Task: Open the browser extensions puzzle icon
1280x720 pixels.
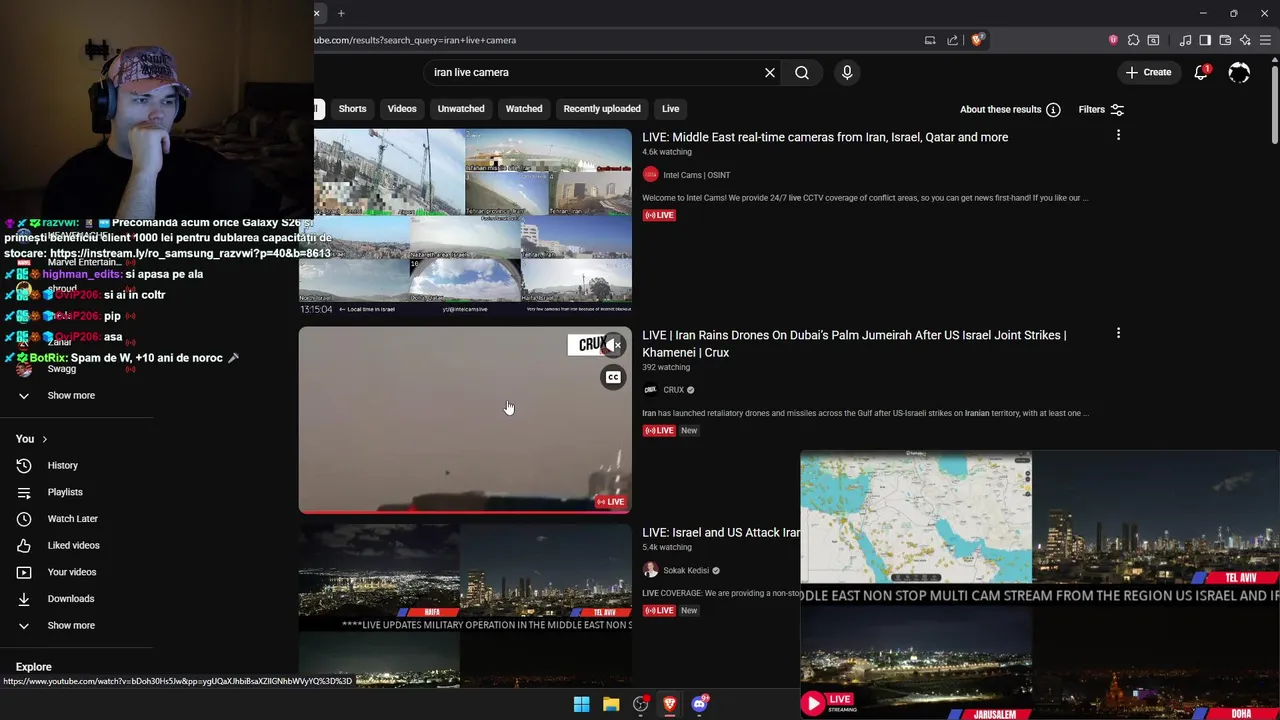Action: (x=1133, y=40)
